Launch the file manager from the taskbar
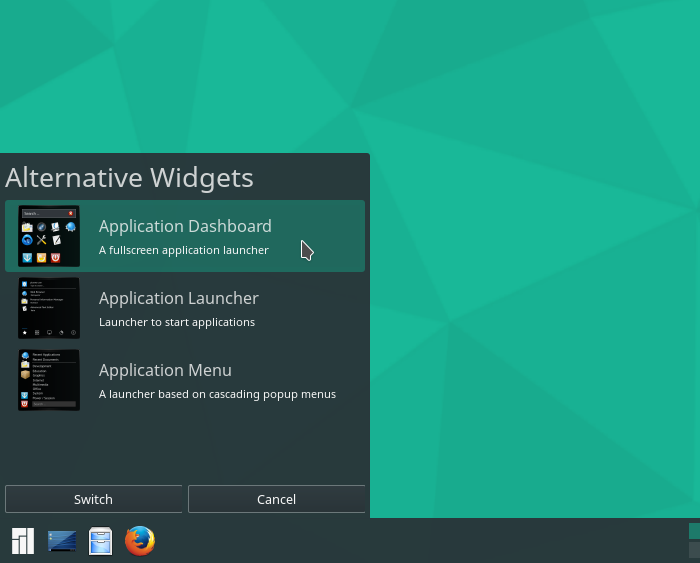The image size is (700, 563). [101, 541]
